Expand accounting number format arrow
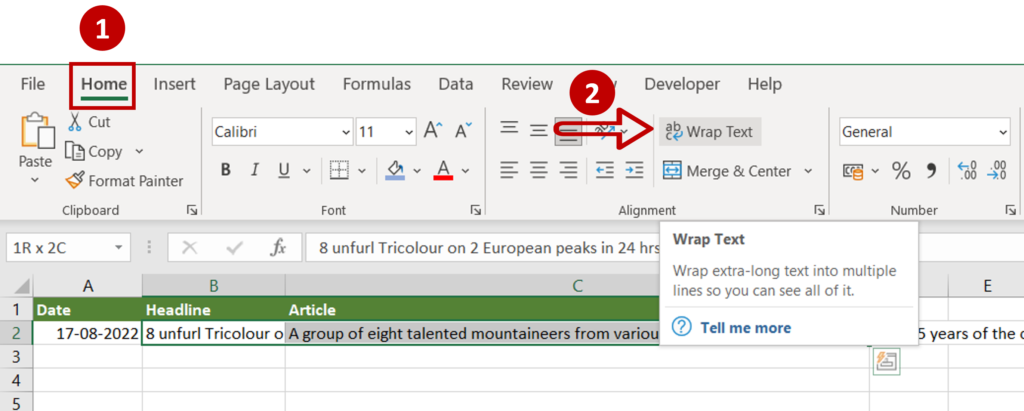Viewport: 1024px width, 411px height. click(x=875, y=172)
